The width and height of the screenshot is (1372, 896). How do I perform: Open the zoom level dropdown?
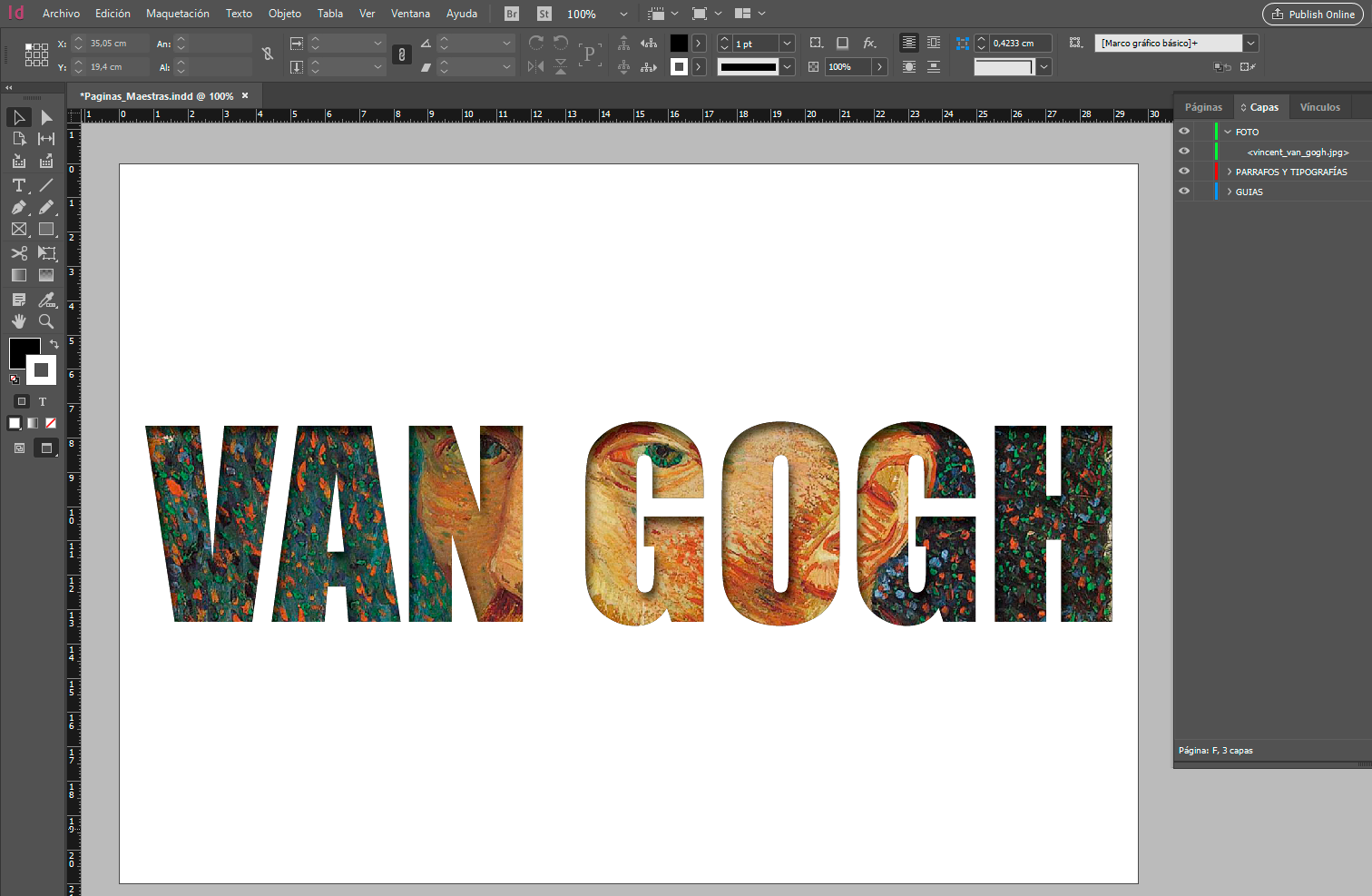point(623,14)
